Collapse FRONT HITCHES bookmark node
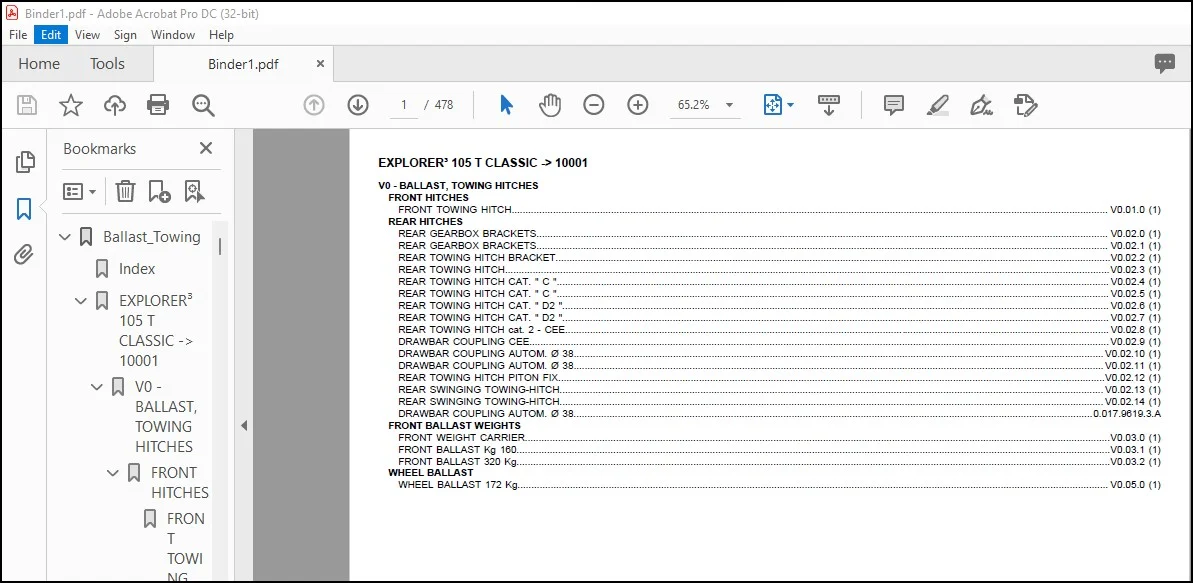Viewport: 1193px width, 583px height. click(113, 473)
